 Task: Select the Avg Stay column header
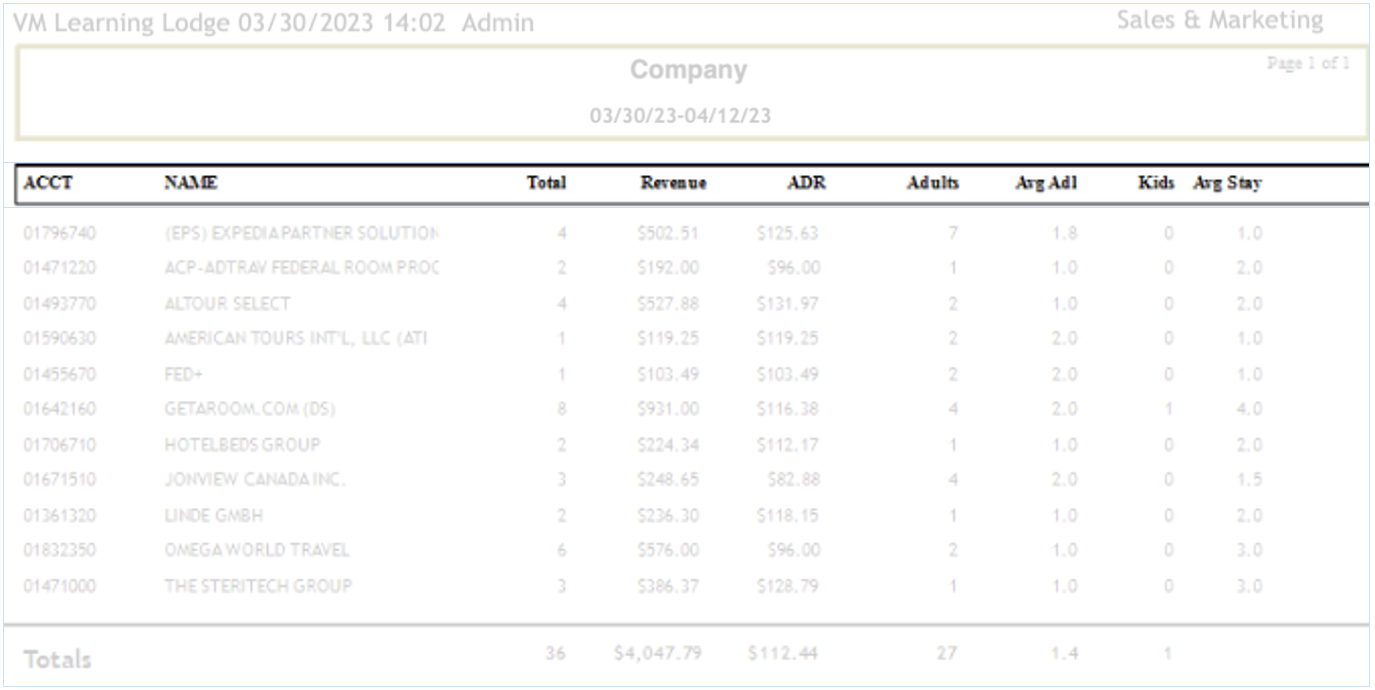(1227, 183)
